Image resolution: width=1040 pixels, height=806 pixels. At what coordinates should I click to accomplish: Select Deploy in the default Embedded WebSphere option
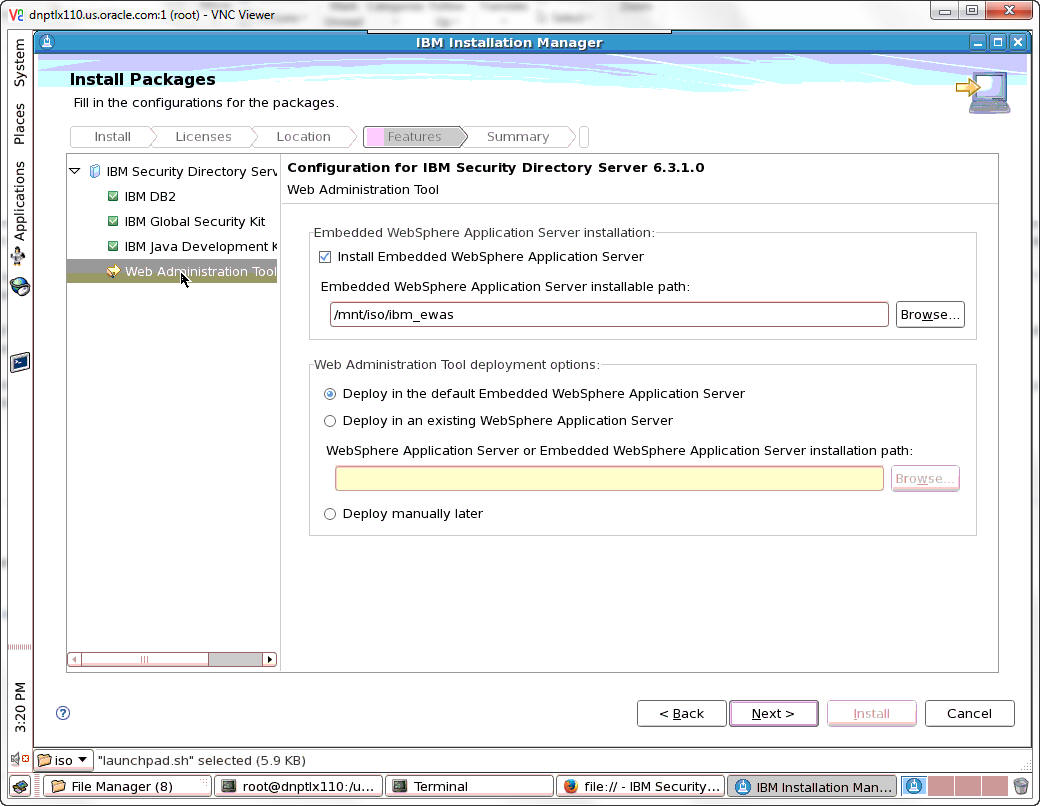(x=330, y=394)
